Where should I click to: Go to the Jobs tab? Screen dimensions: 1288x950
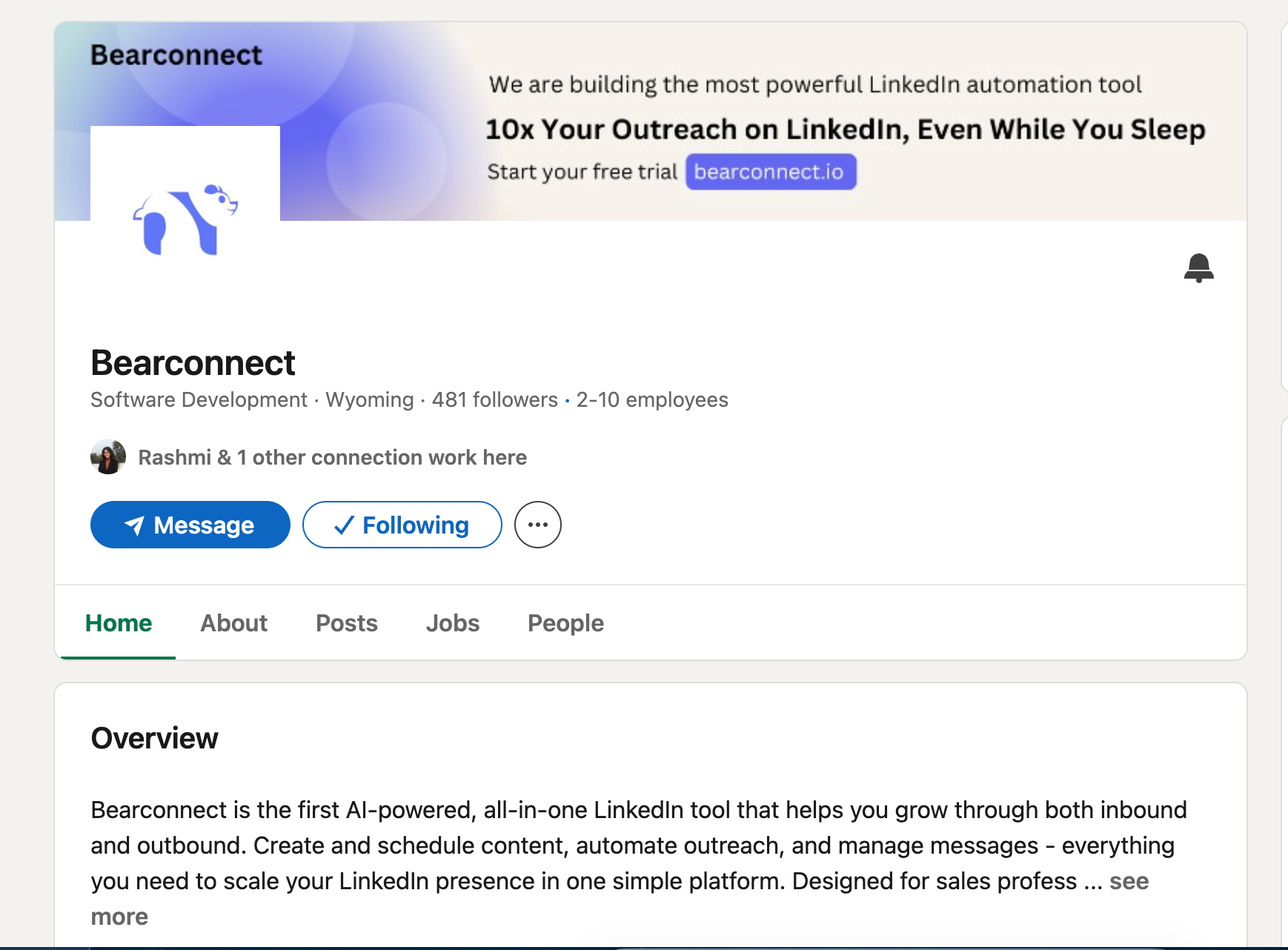click(x=452, y=623)
